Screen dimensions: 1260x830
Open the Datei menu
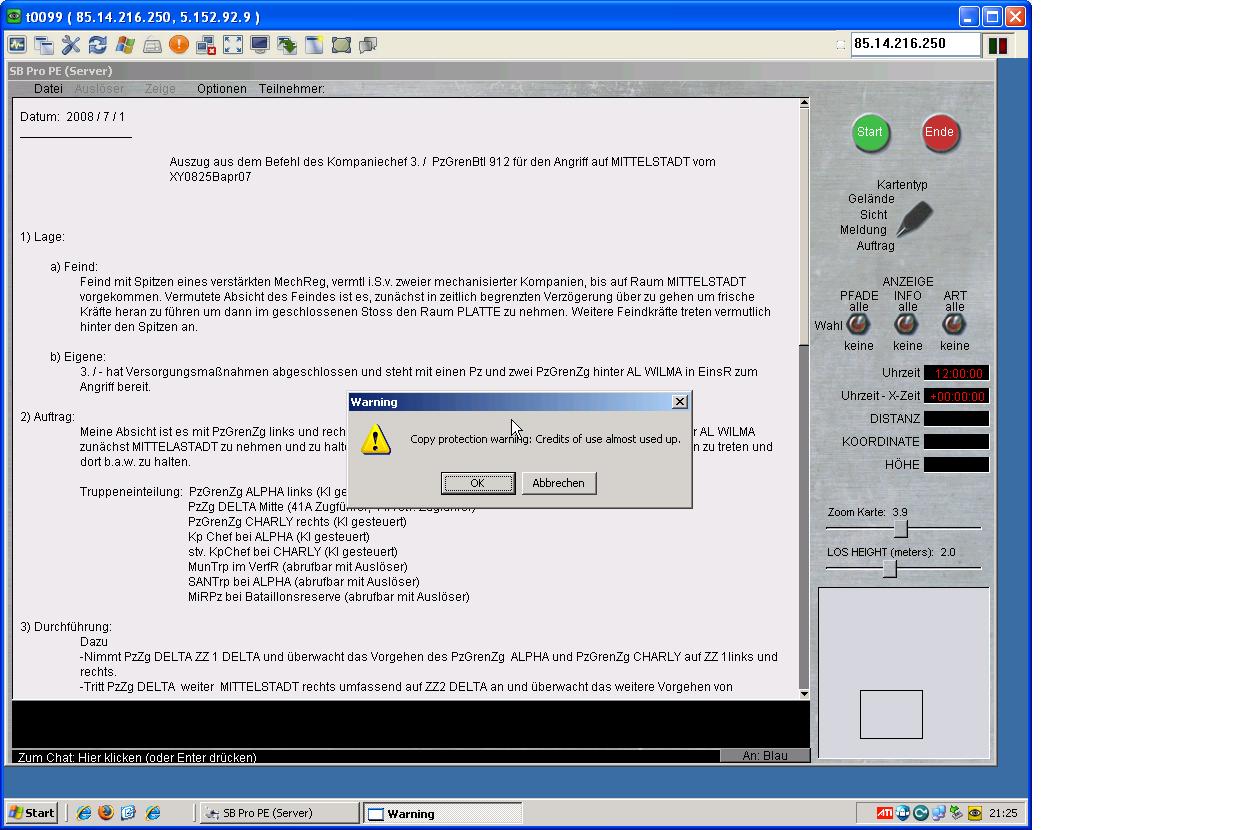click(x=48, y=89)
